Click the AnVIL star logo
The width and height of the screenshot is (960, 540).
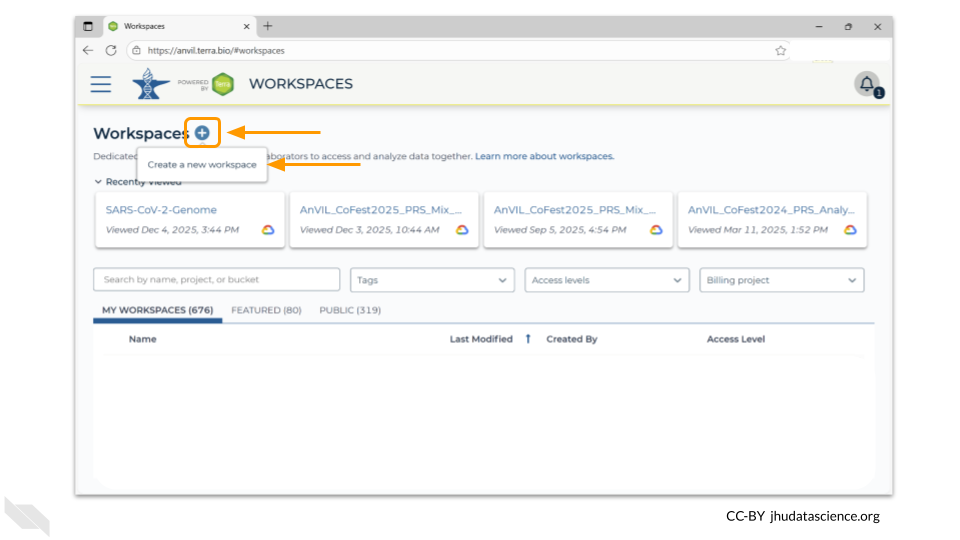[x=151, y=84]
